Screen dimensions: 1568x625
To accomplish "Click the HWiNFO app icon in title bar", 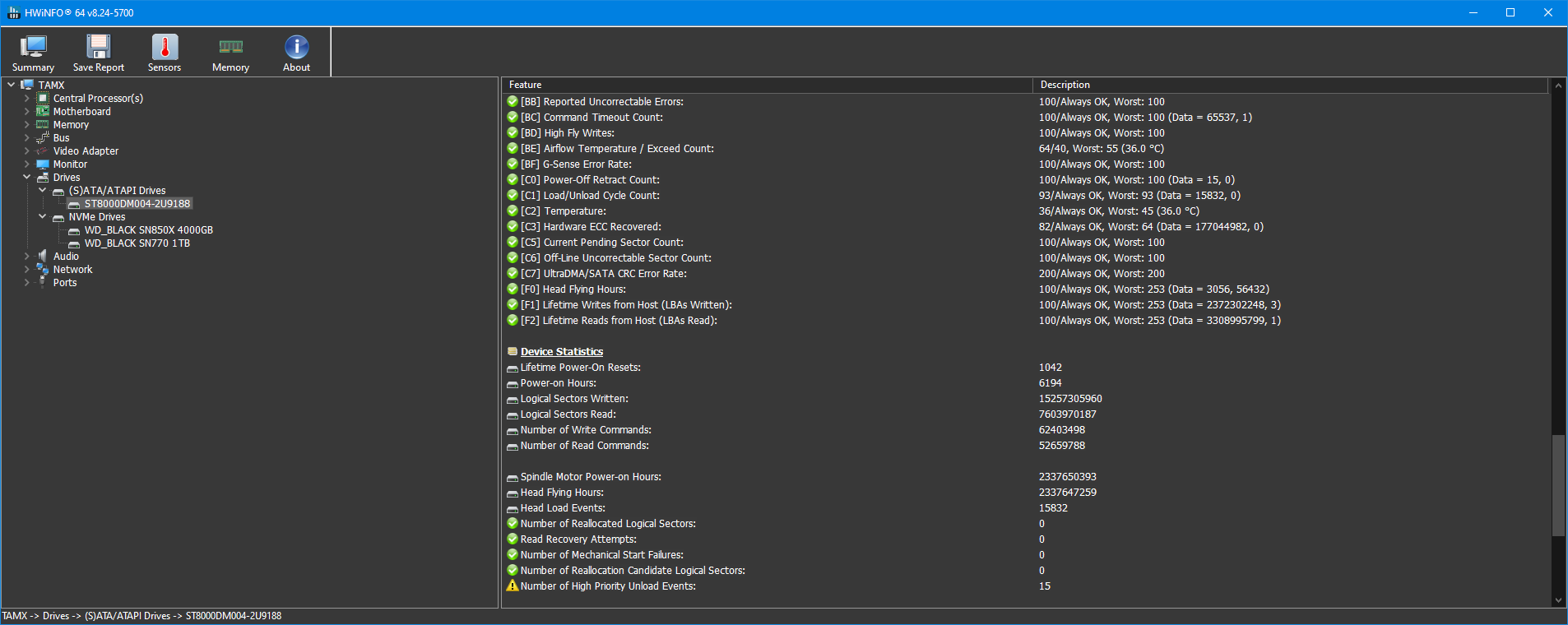I will click(13, 12).
